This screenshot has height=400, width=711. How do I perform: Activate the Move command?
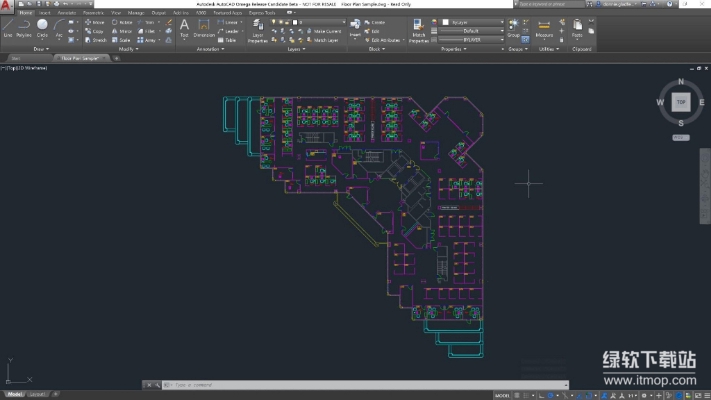pos(94,22)
